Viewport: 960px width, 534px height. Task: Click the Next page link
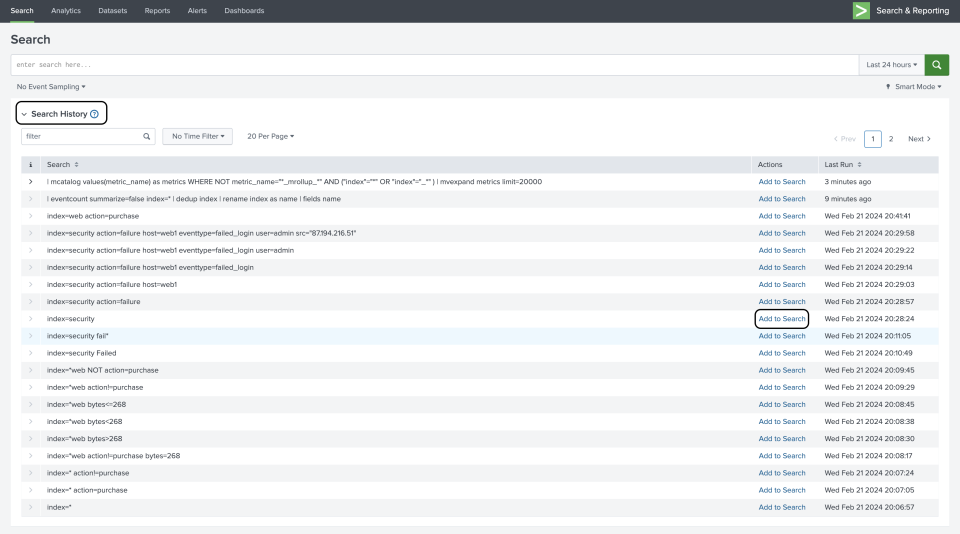919,139
